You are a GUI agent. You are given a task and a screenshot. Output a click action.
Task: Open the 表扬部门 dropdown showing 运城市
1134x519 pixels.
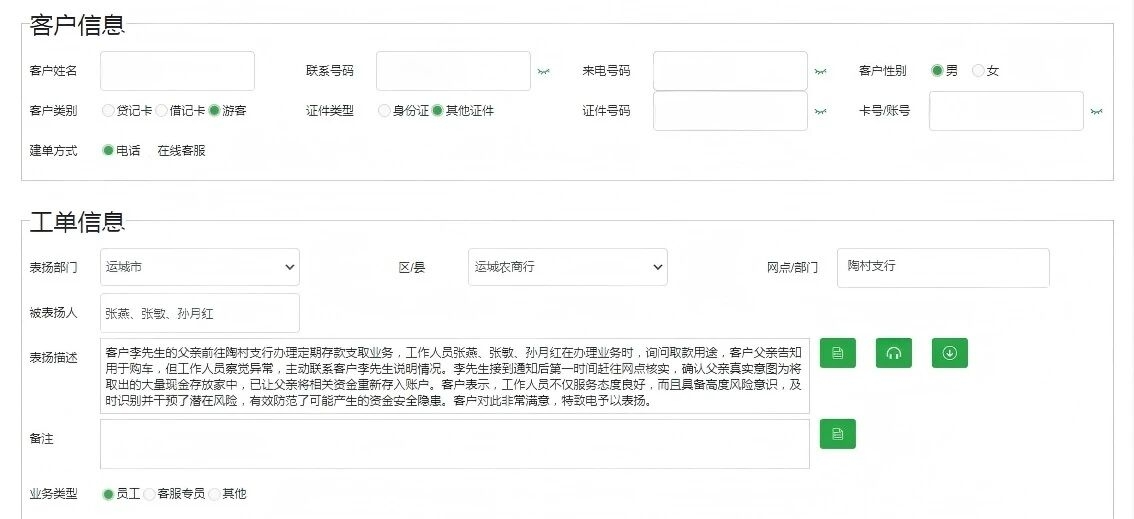(199, 267)
